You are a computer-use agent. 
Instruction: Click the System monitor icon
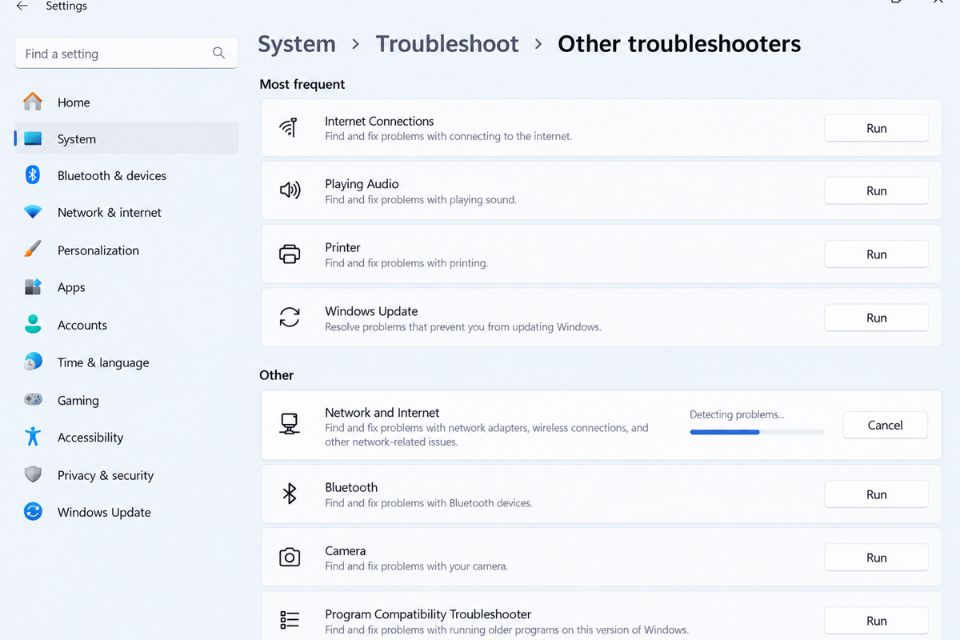pos(33,138)
